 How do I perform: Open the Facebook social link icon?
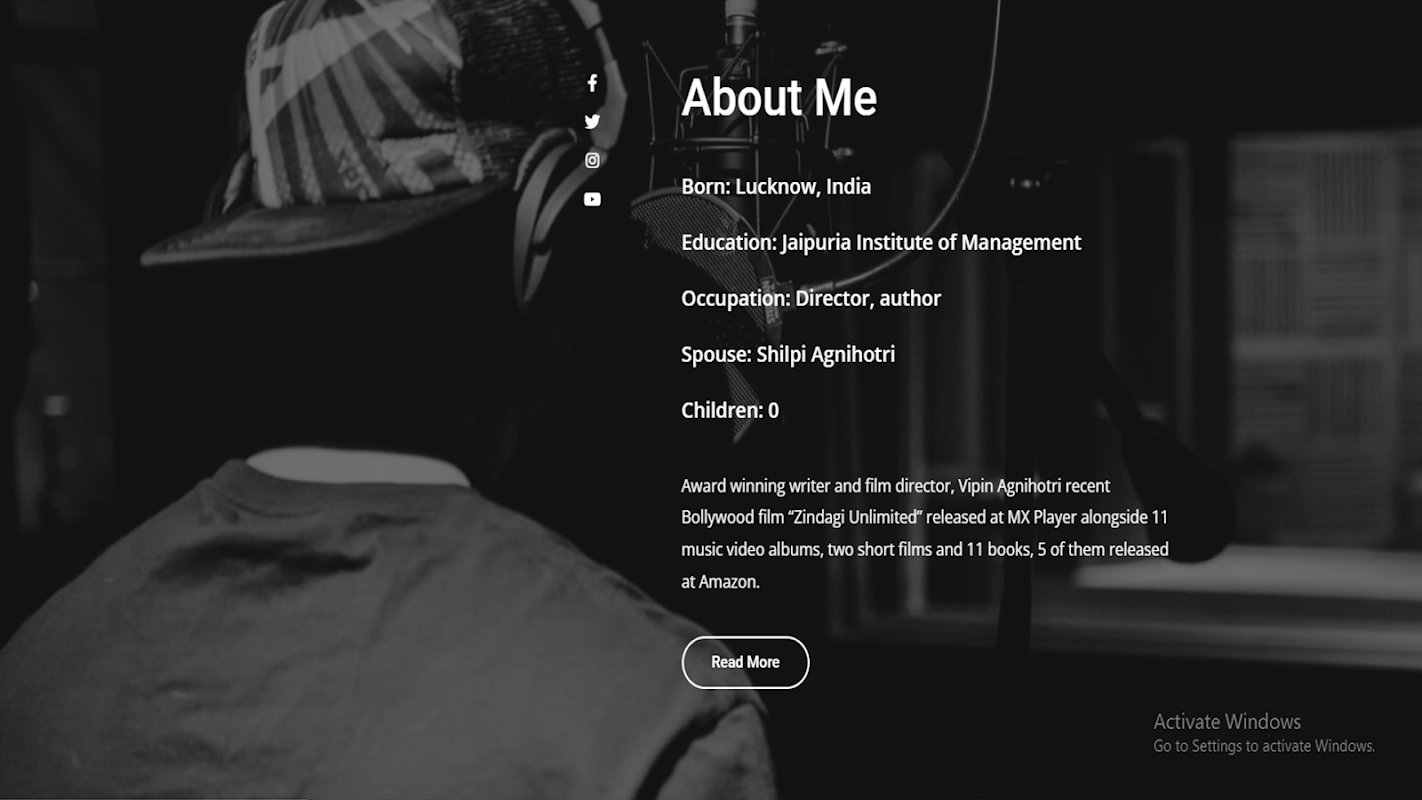(x=592, y=83)
